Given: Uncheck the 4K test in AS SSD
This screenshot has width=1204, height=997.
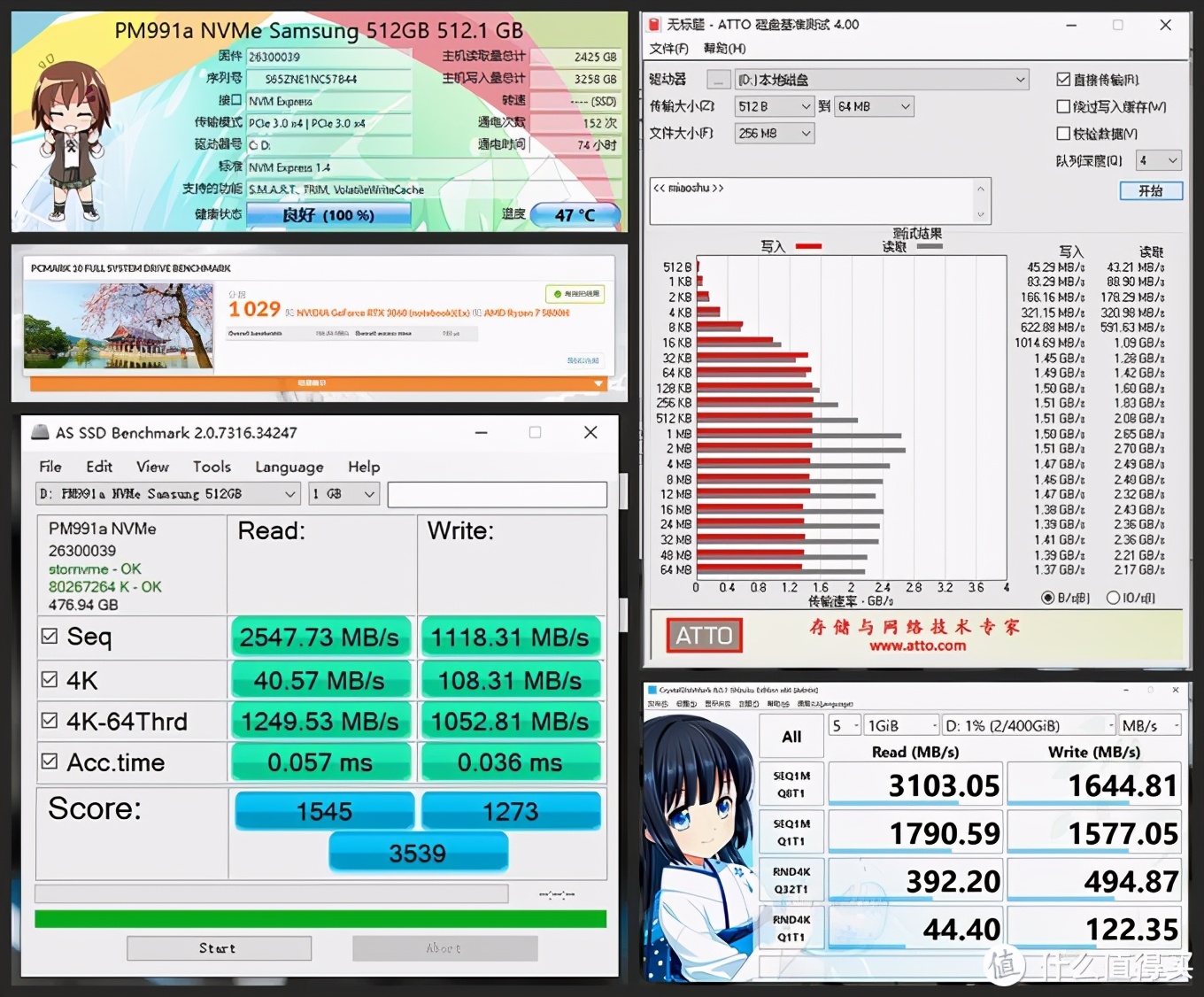Looking at the screenshot, I should pyautogui.click(x=50, y=679).
